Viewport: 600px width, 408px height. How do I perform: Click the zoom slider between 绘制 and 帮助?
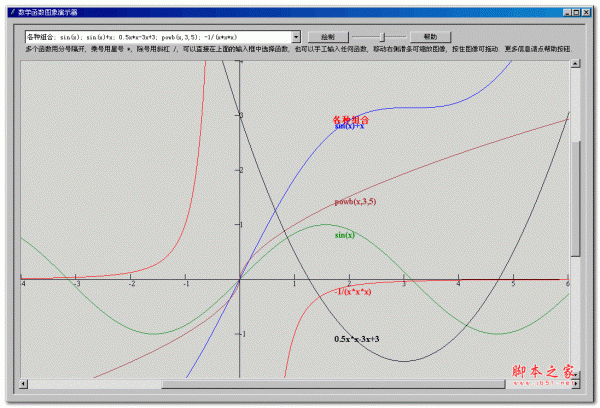[x=381, y=36]
